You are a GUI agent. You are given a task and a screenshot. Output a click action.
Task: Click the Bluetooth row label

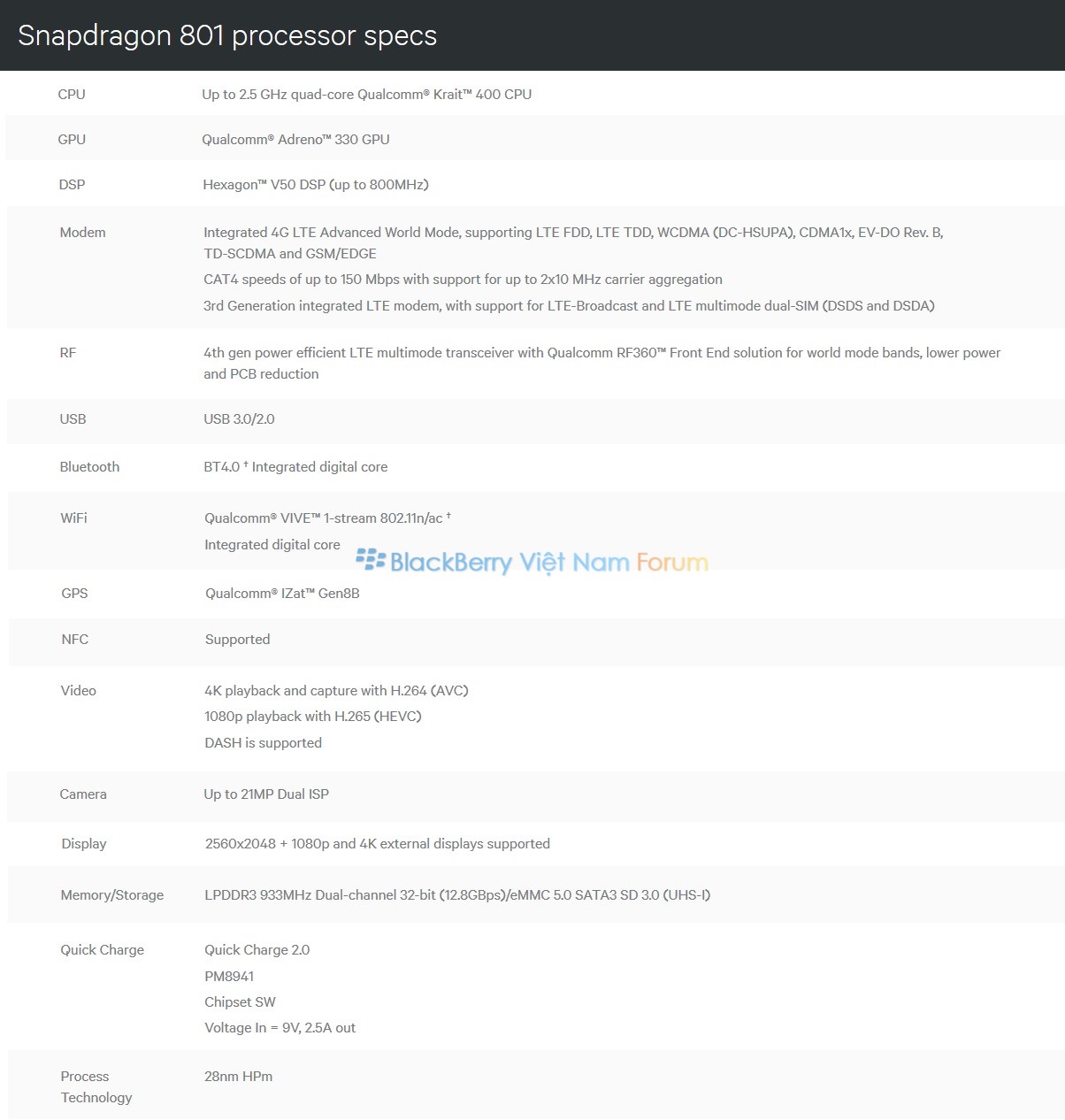coord(89,467)
